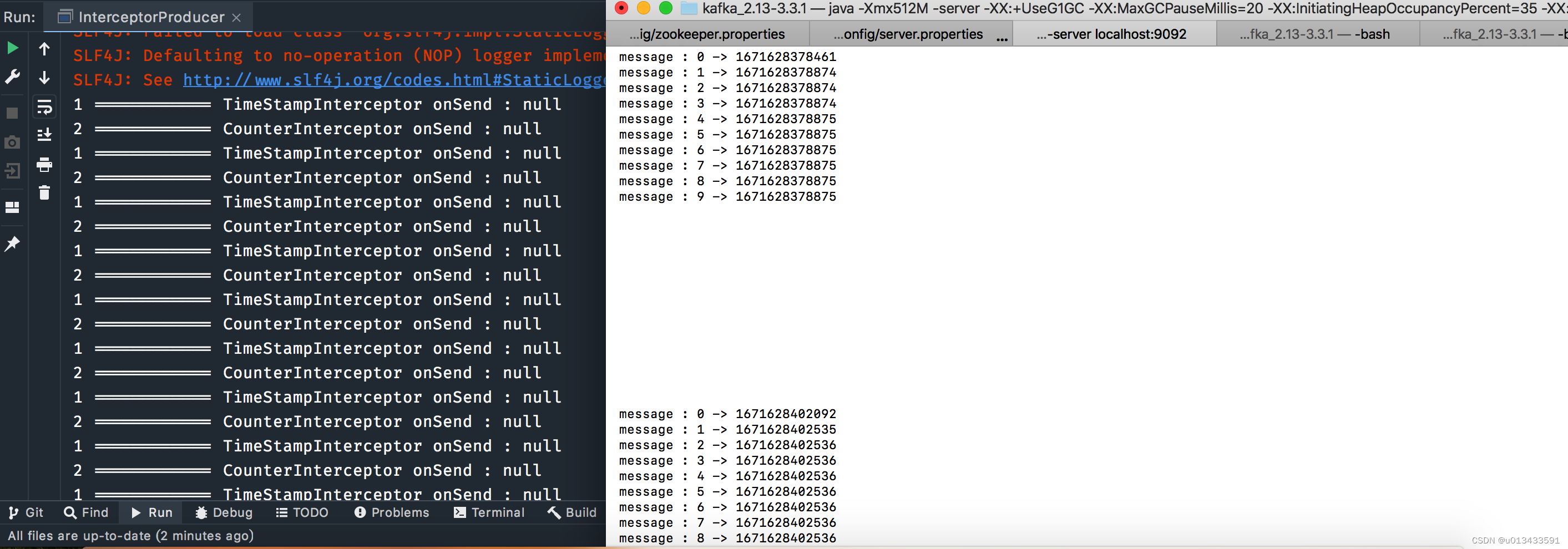
Task: Open the Debug tool window
Action: 224,512
